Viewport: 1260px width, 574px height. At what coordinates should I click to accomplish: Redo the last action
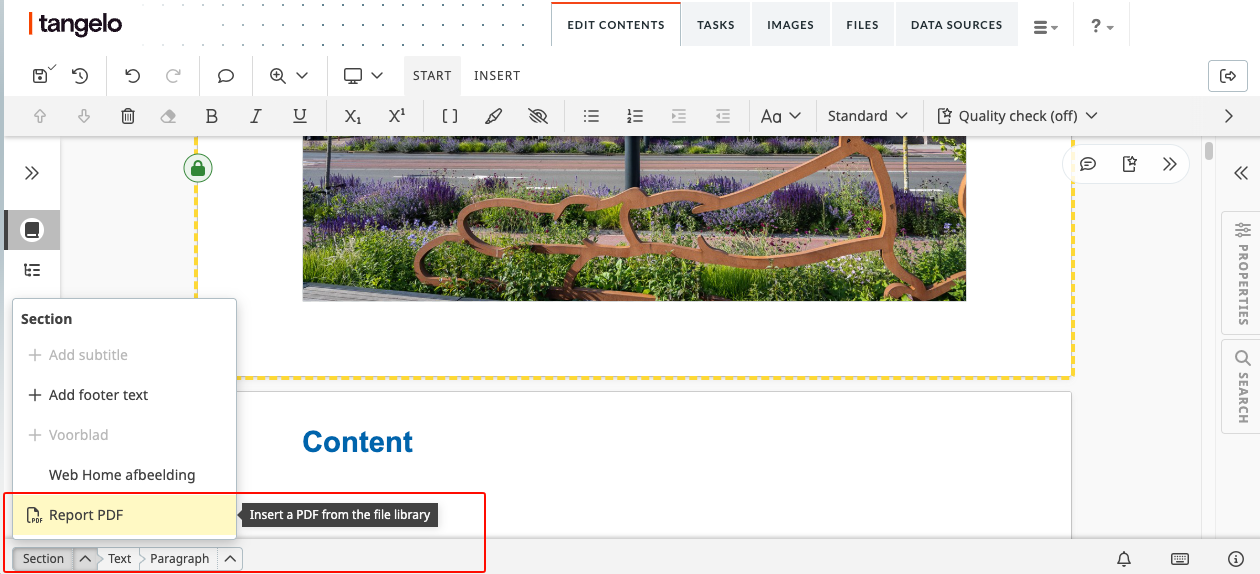coord(173,76)
